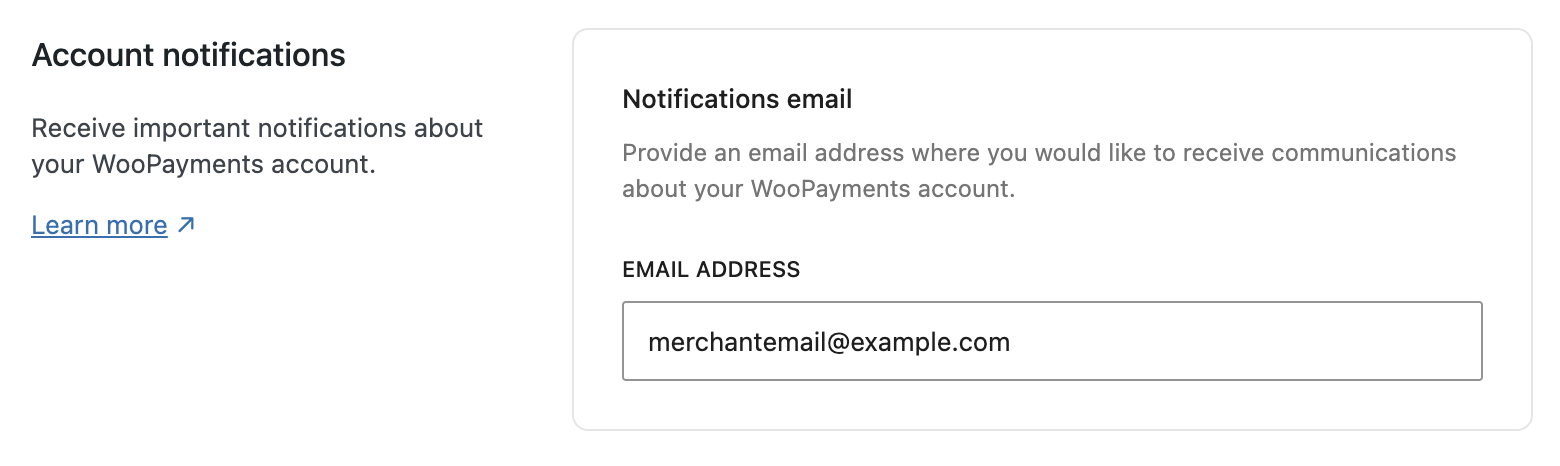This screenshot has height=466, width=1560.
Task: Click the EMAIL ADDRESS field label
Action: pyautogui.click(x=711, y=269)
